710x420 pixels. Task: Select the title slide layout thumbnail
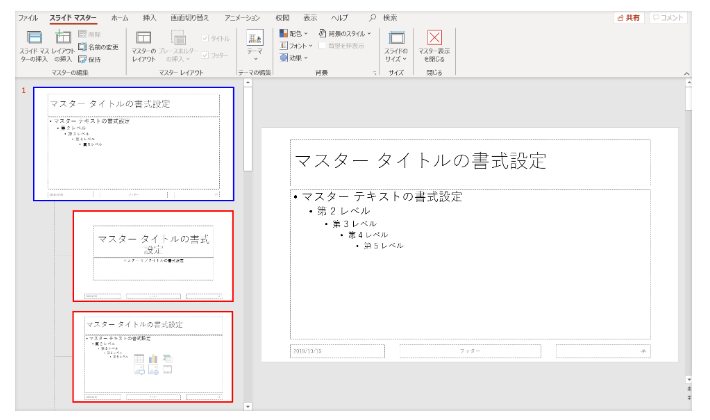tap(152, 255)
